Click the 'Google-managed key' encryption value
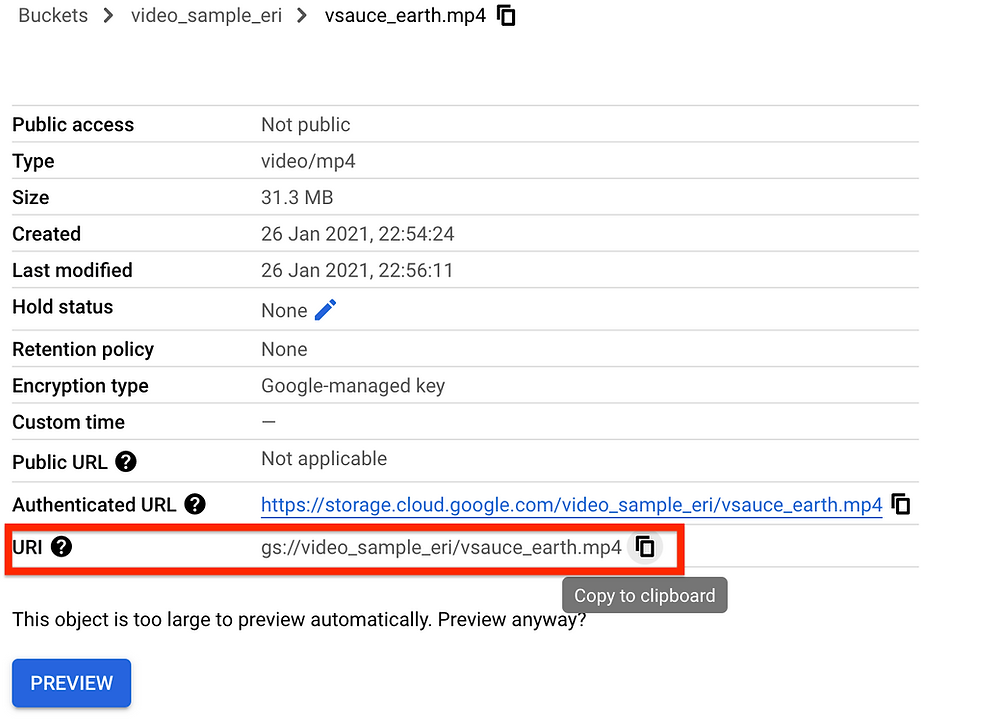The width and height of the screenshot is (1000, 724). (353, 385)
